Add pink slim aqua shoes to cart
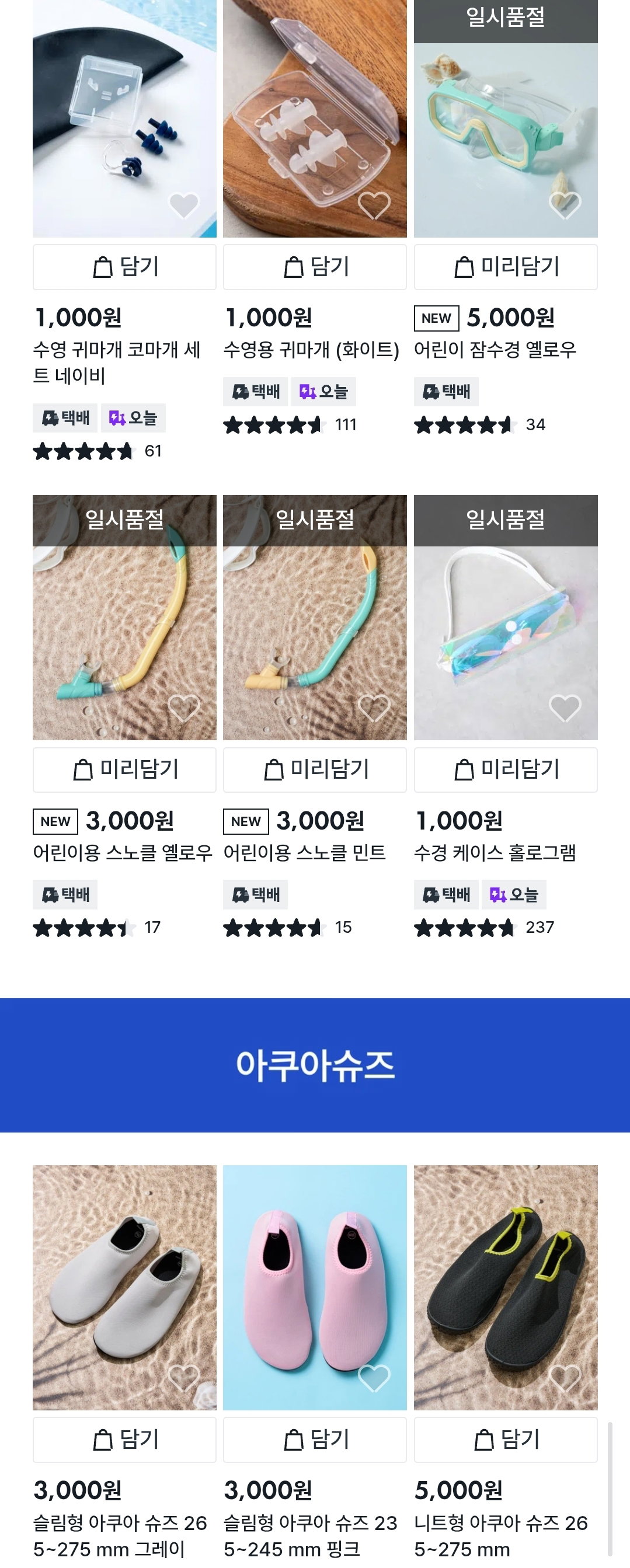Screen dimensions: 630x1568 click(315, 1440)
